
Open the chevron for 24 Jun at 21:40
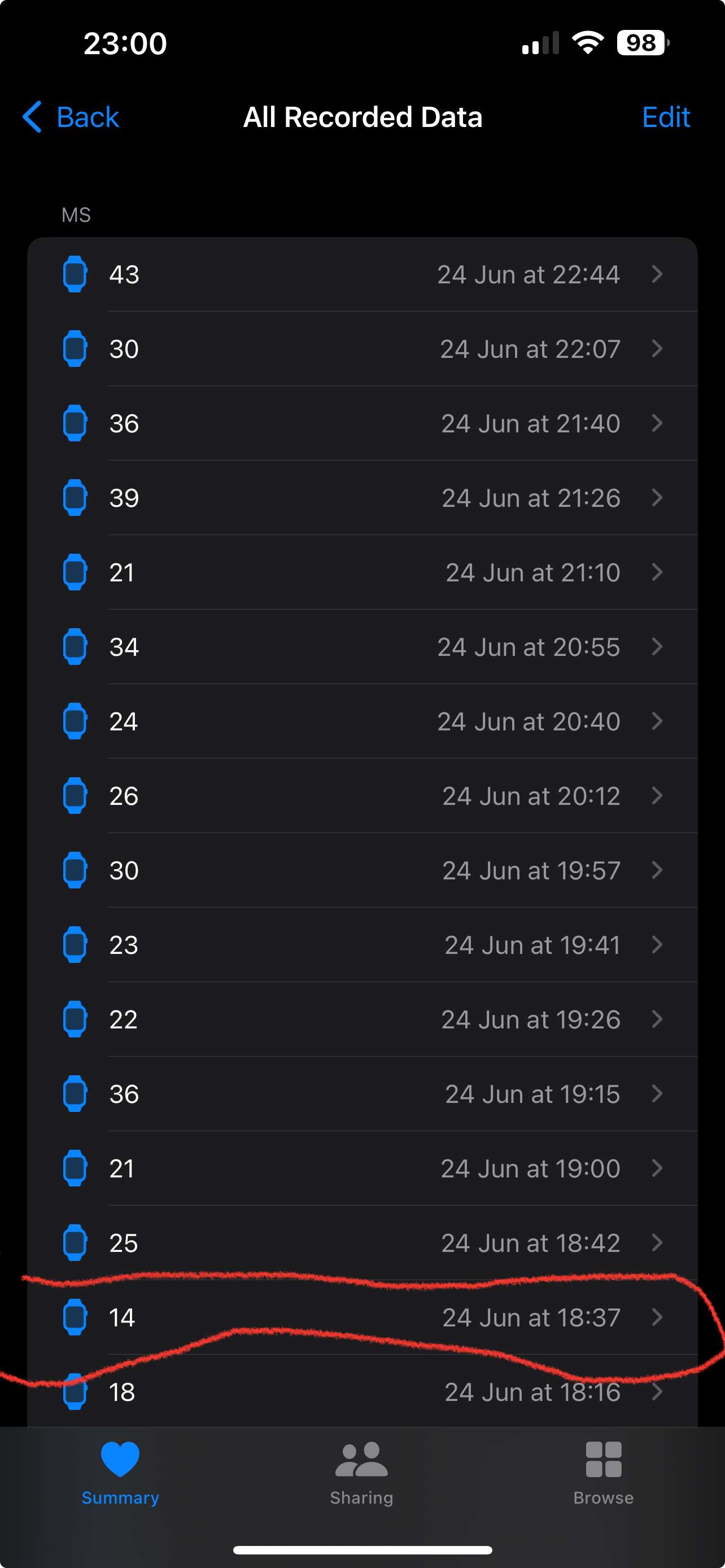(x=657, y=423)
